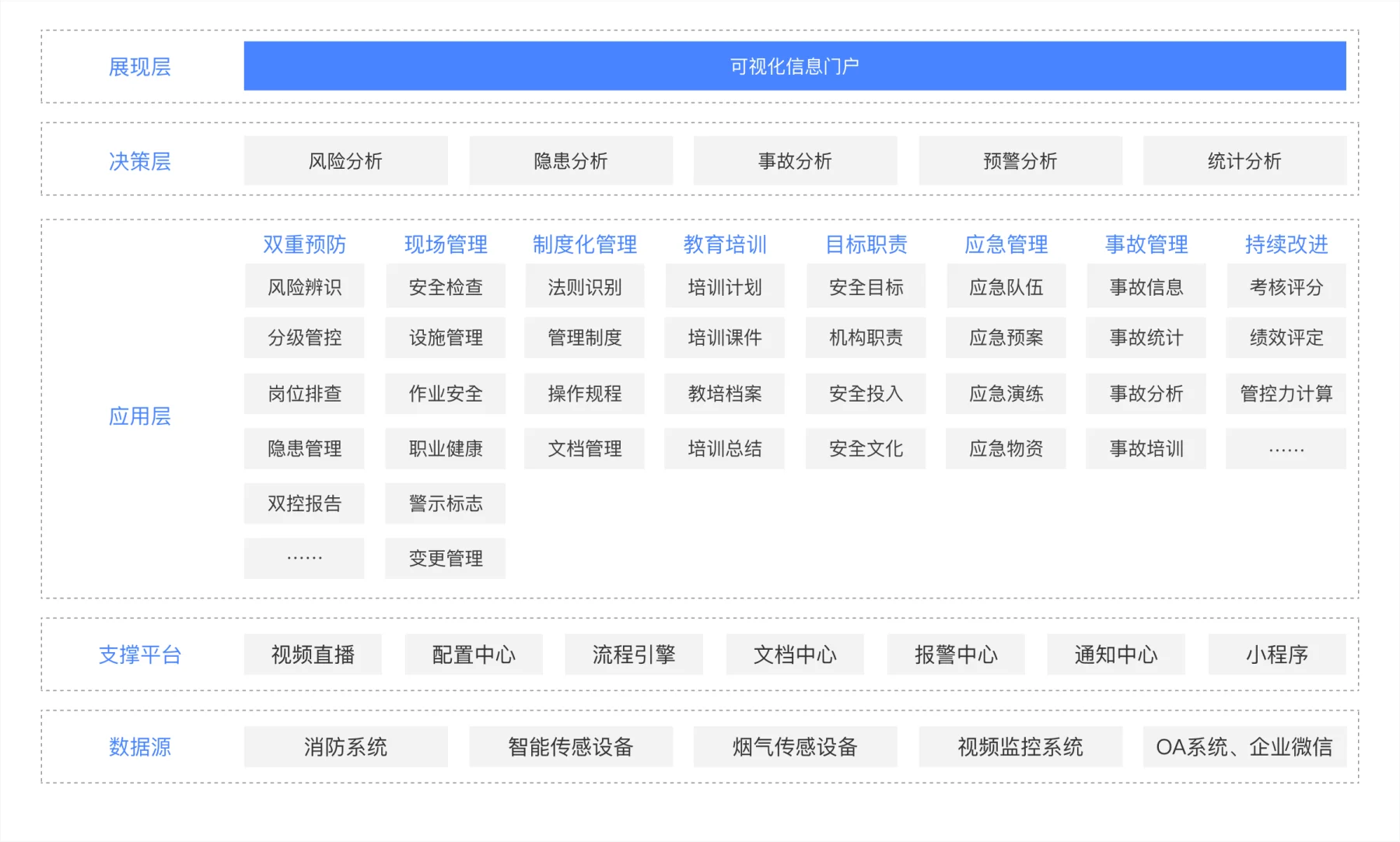The height and width of the screenshot is (842, 1400).
Task: Select 职业健康 module
Action: click(x=446, y=448)
